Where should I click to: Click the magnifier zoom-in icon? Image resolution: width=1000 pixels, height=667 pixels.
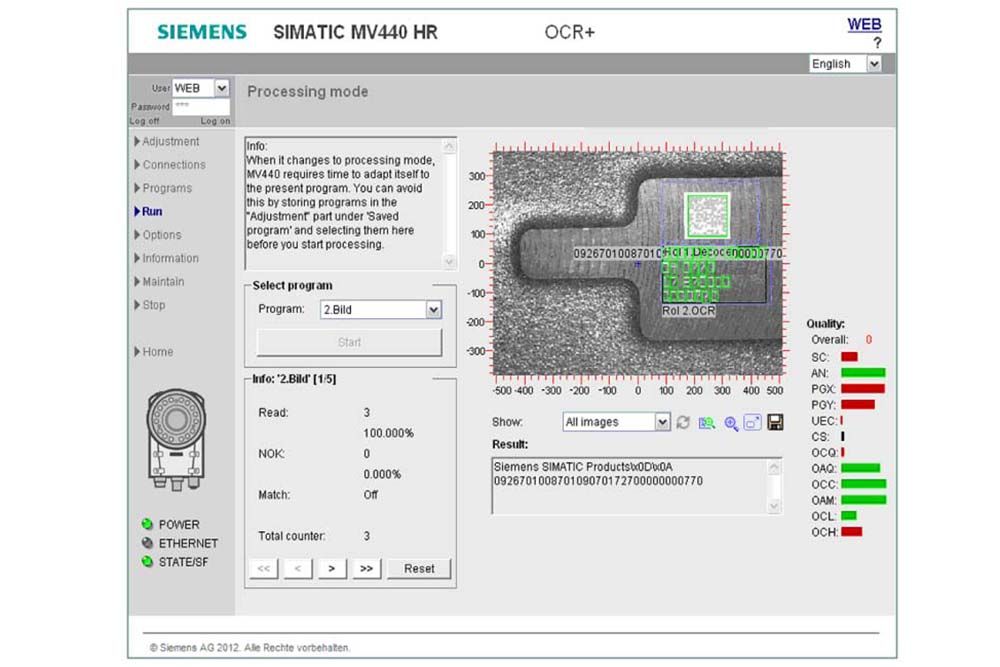[731, 423]
